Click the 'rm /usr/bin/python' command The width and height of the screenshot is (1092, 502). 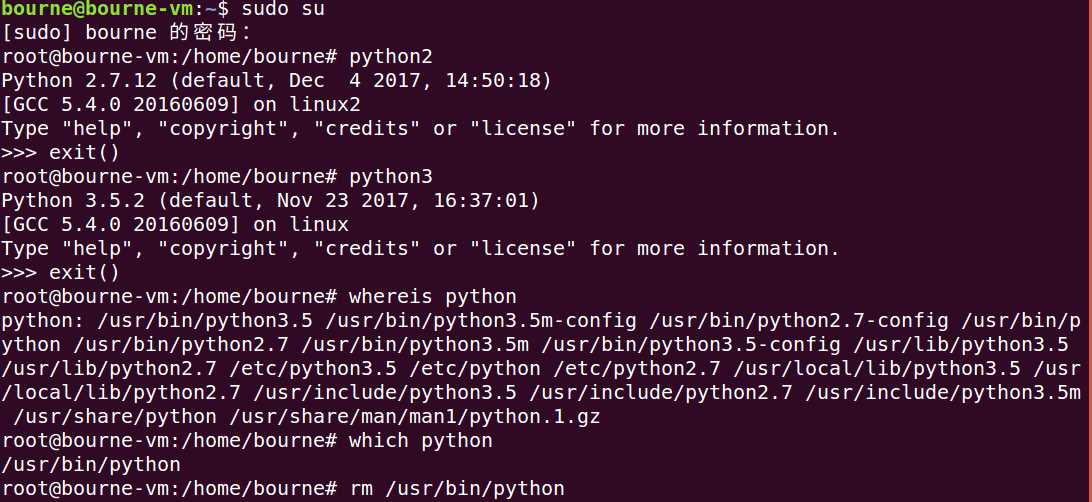point(456,488)
